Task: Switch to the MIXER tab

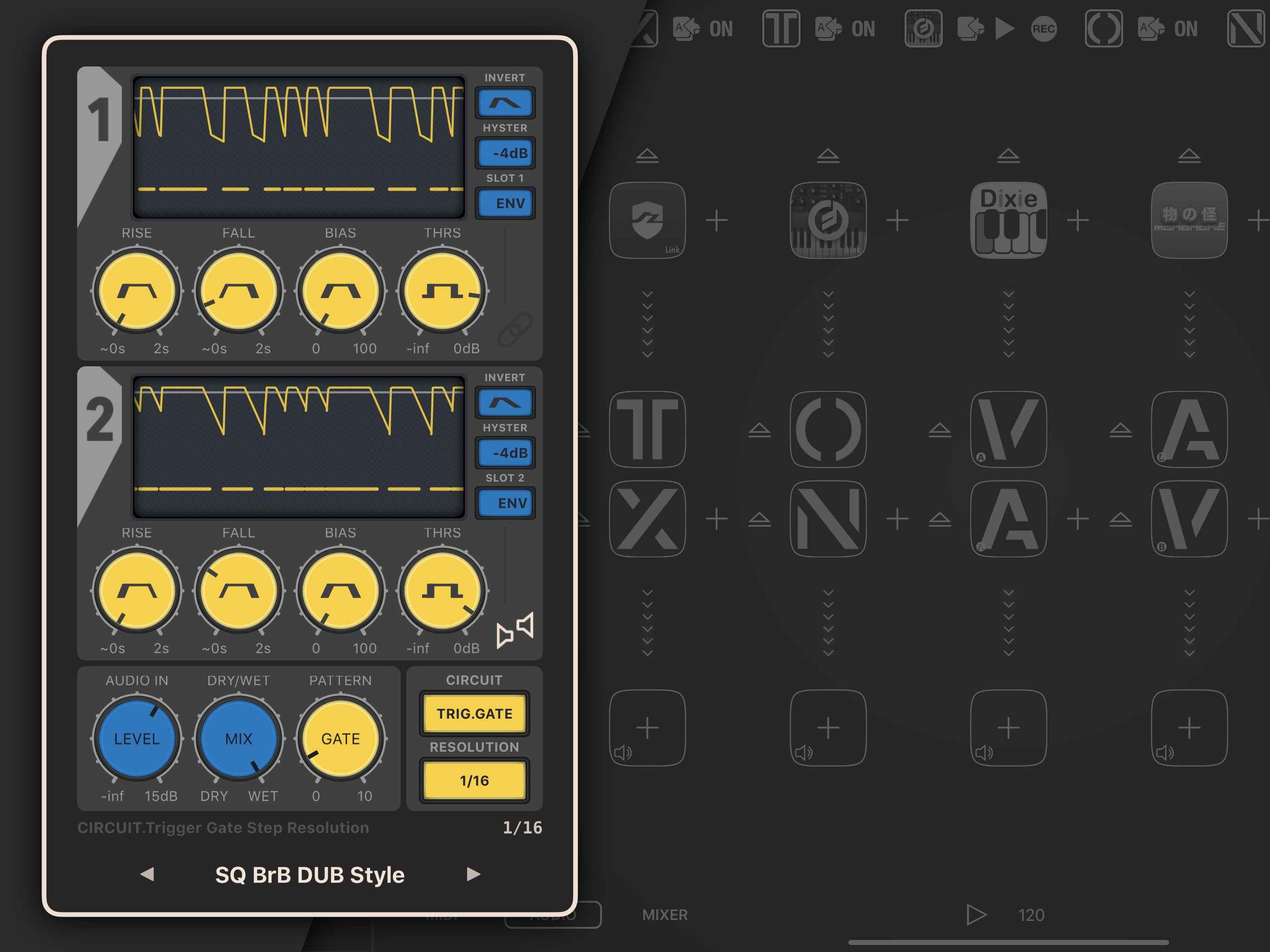Action: [x=664, y=915]
